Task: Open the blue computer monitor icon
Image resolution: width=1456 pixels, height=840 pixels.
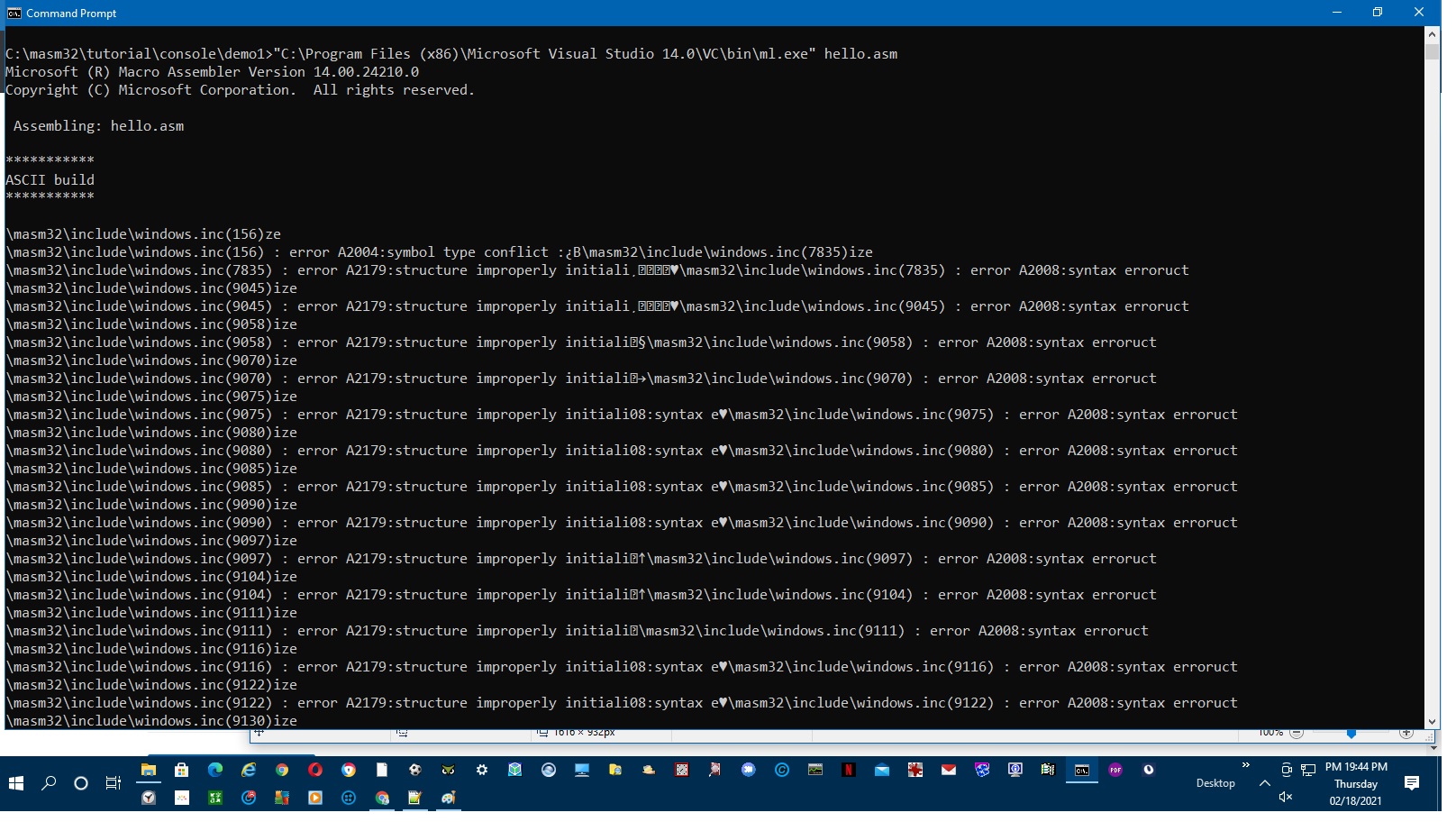Action: pyautogui.click(x=582, y=770)
